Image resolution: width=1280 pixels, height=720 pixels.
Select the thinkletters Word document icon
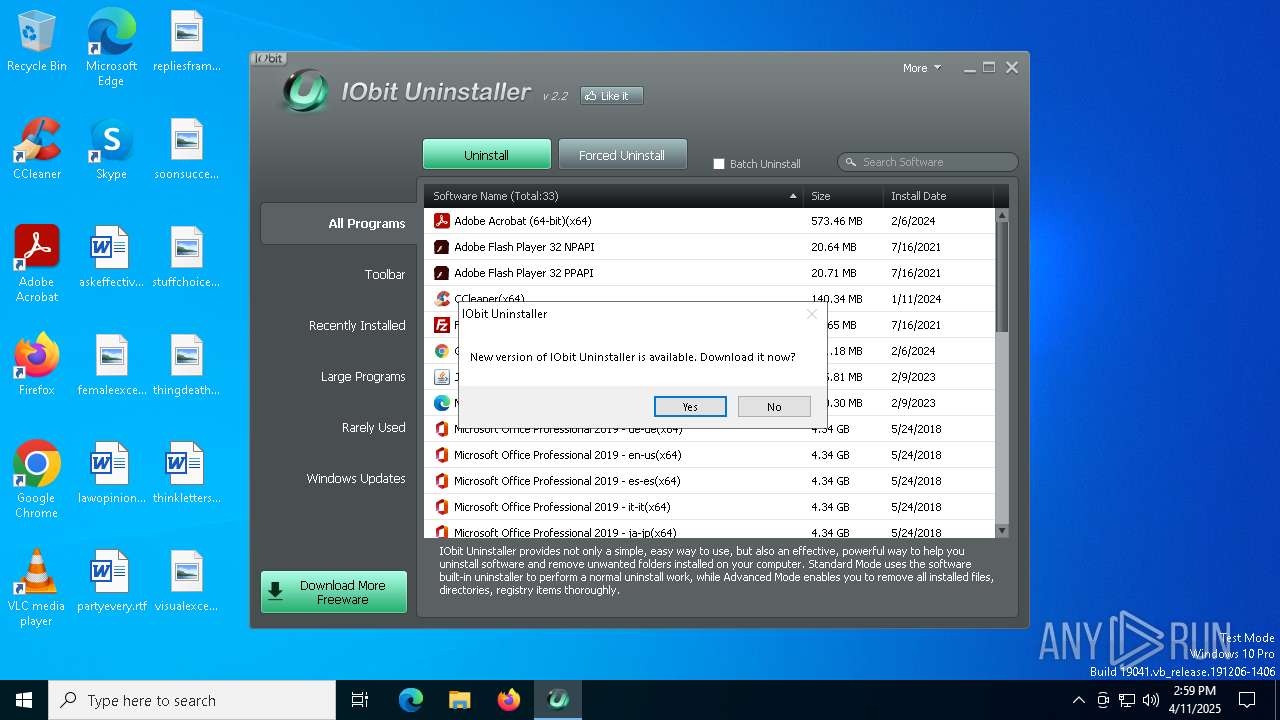click(185, 463)
